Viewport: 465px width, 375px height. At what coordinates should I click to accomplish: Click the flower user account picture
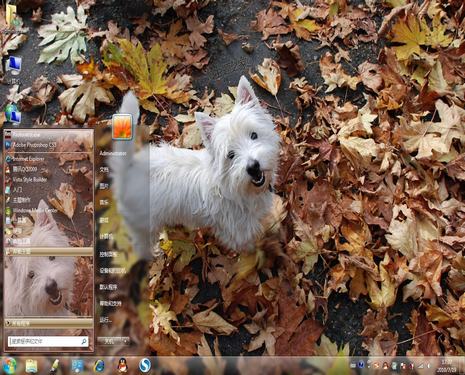pyautogui.click(x=122, y=126)
